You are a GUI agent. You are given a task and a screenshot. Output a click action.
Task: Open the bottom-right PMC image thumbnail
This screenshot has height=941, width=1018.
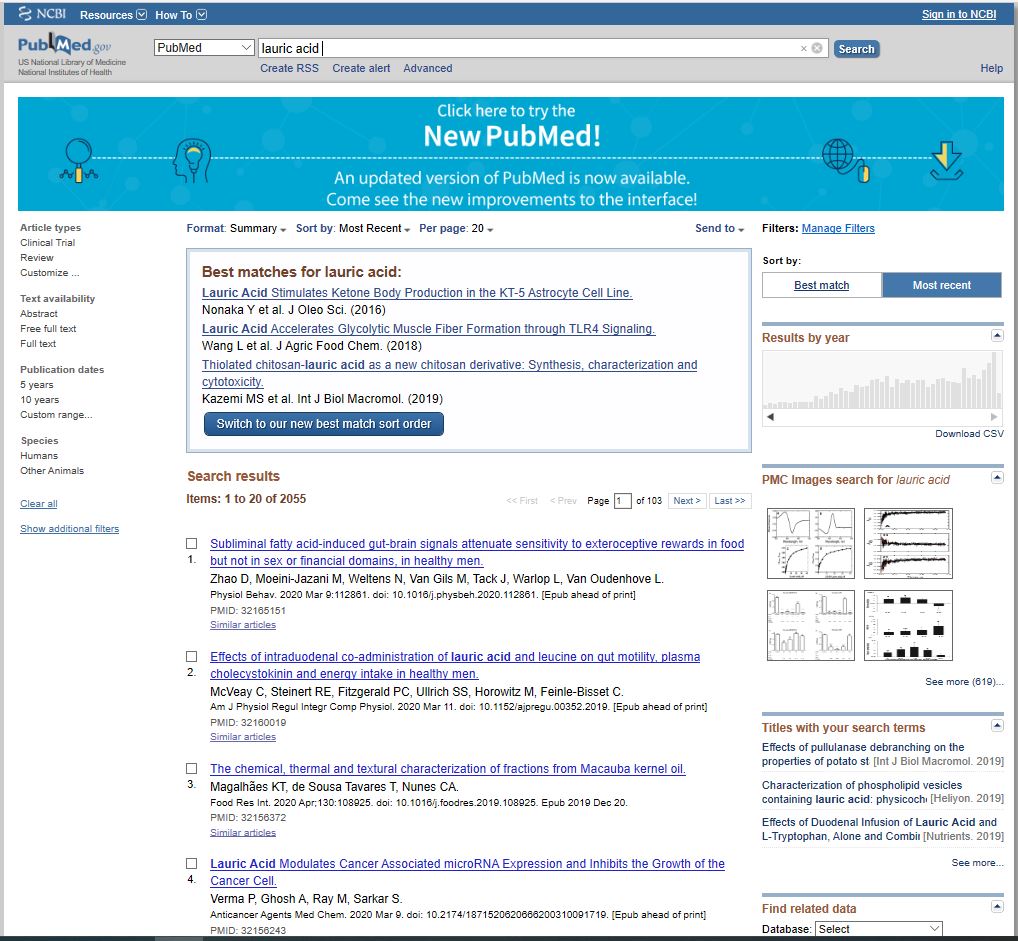tap(908, 625)
